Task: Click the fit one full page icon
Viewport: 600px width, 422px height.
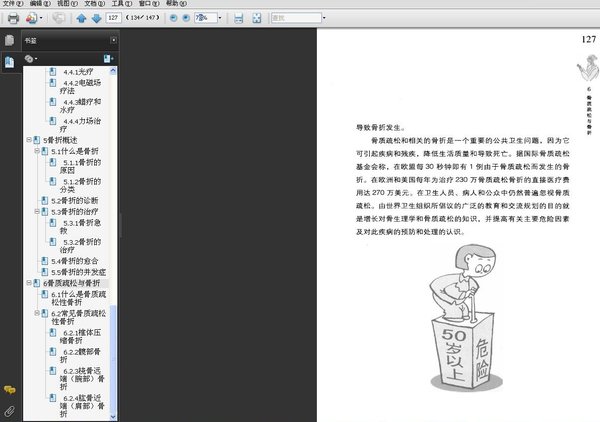Action: [257, 18]
